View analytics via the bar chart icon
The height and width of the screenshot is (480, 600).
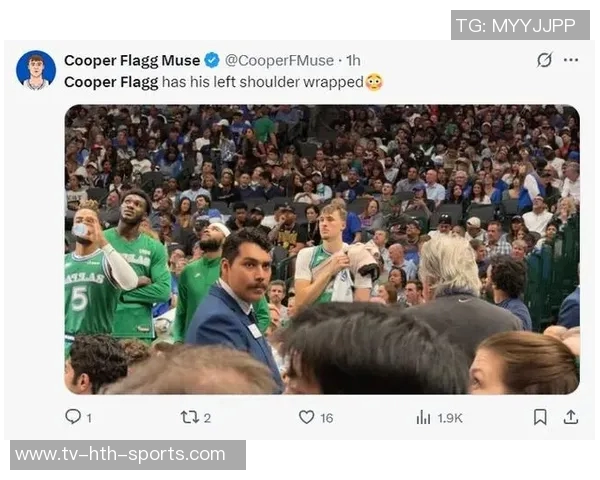423,417
